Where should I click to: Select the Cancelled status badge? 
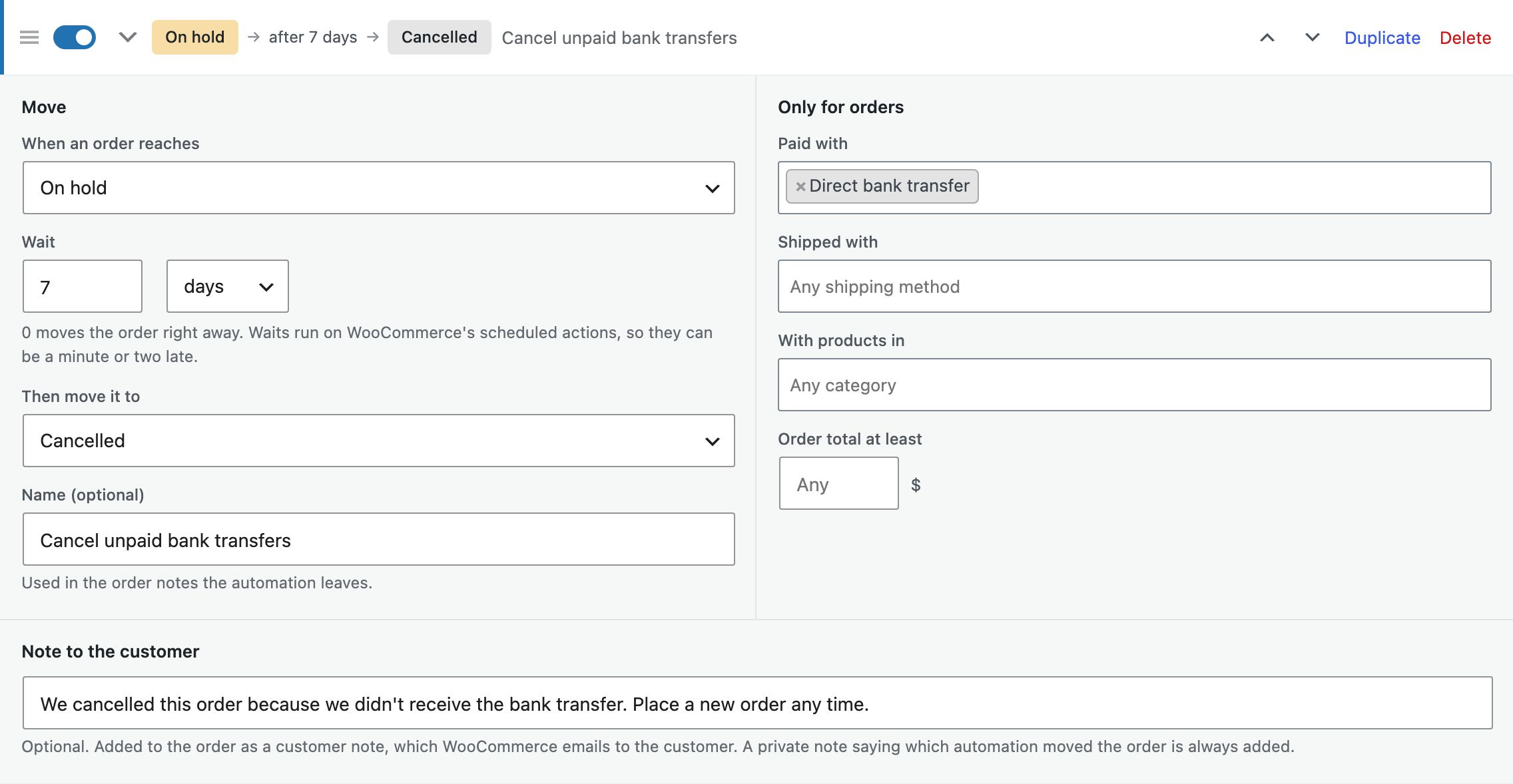tap(440, 37)
